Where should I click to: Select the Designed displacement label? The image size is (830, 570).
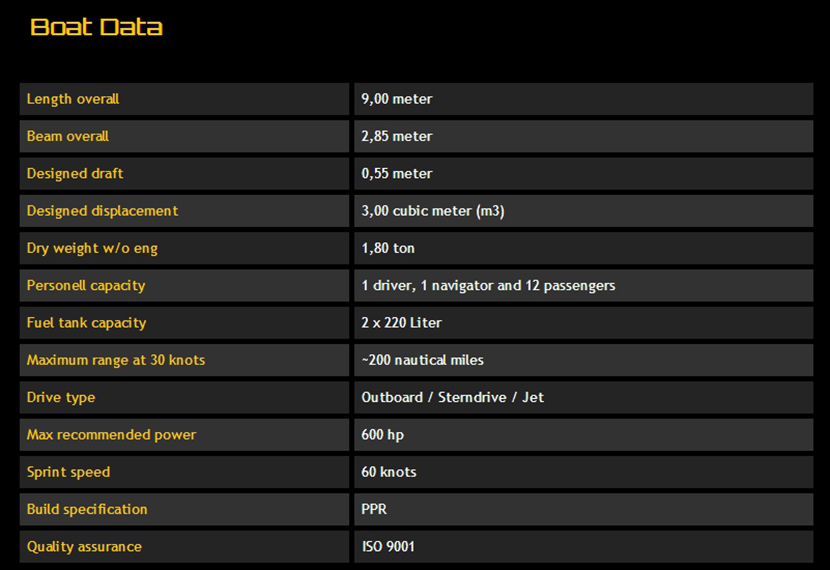(x=102, y=211)
